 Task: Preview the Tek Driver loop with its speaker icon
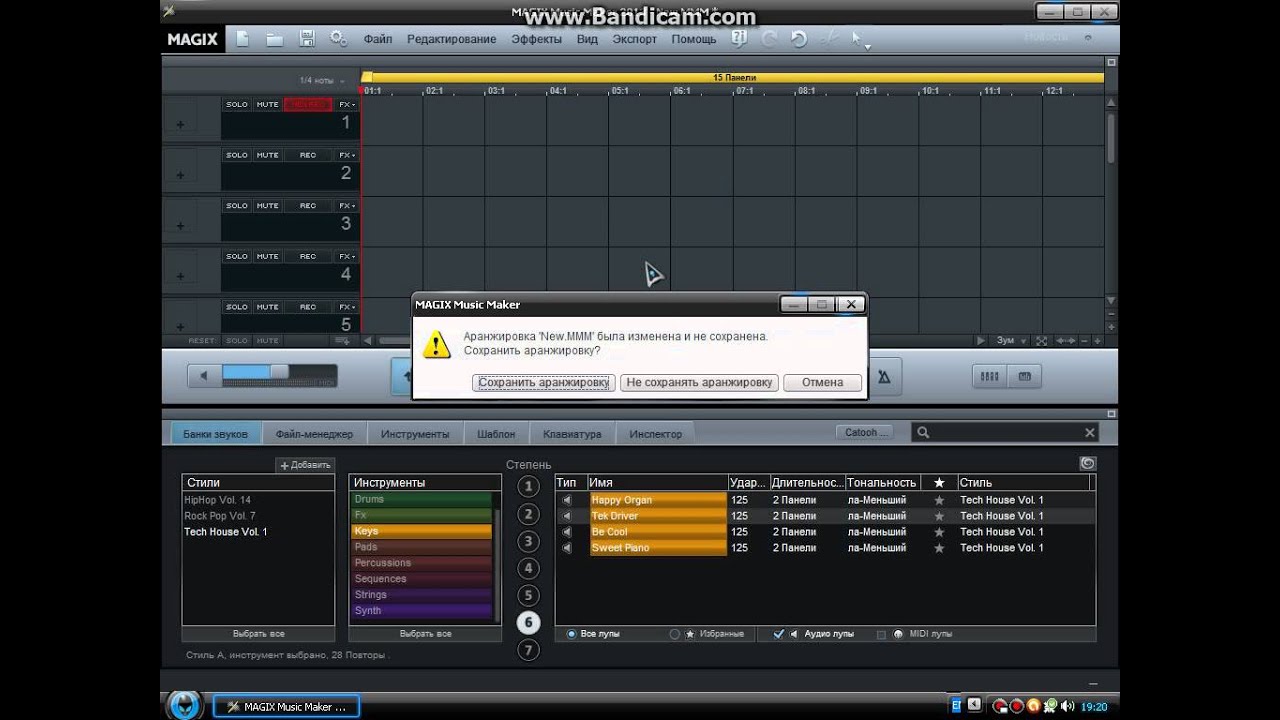[567, 516]
